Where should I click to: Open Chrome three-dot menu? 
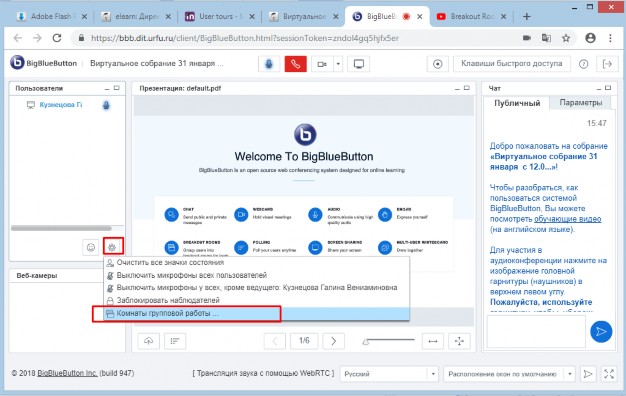pyautogui.click(x=610, y=38)
